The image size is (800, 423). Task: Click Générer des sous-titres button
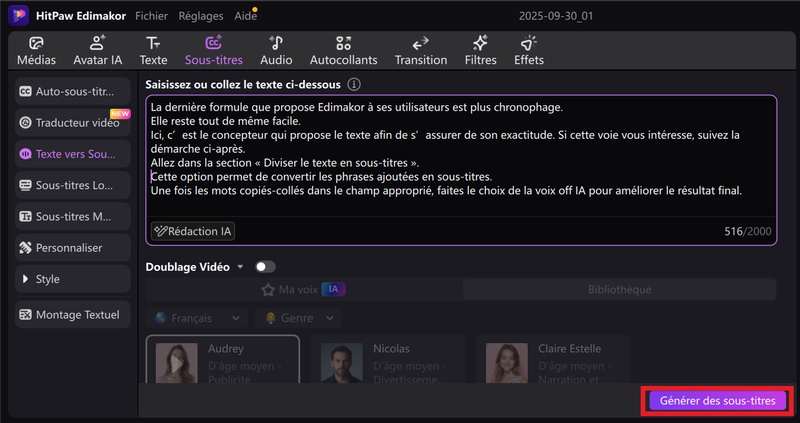coord(717,401)
